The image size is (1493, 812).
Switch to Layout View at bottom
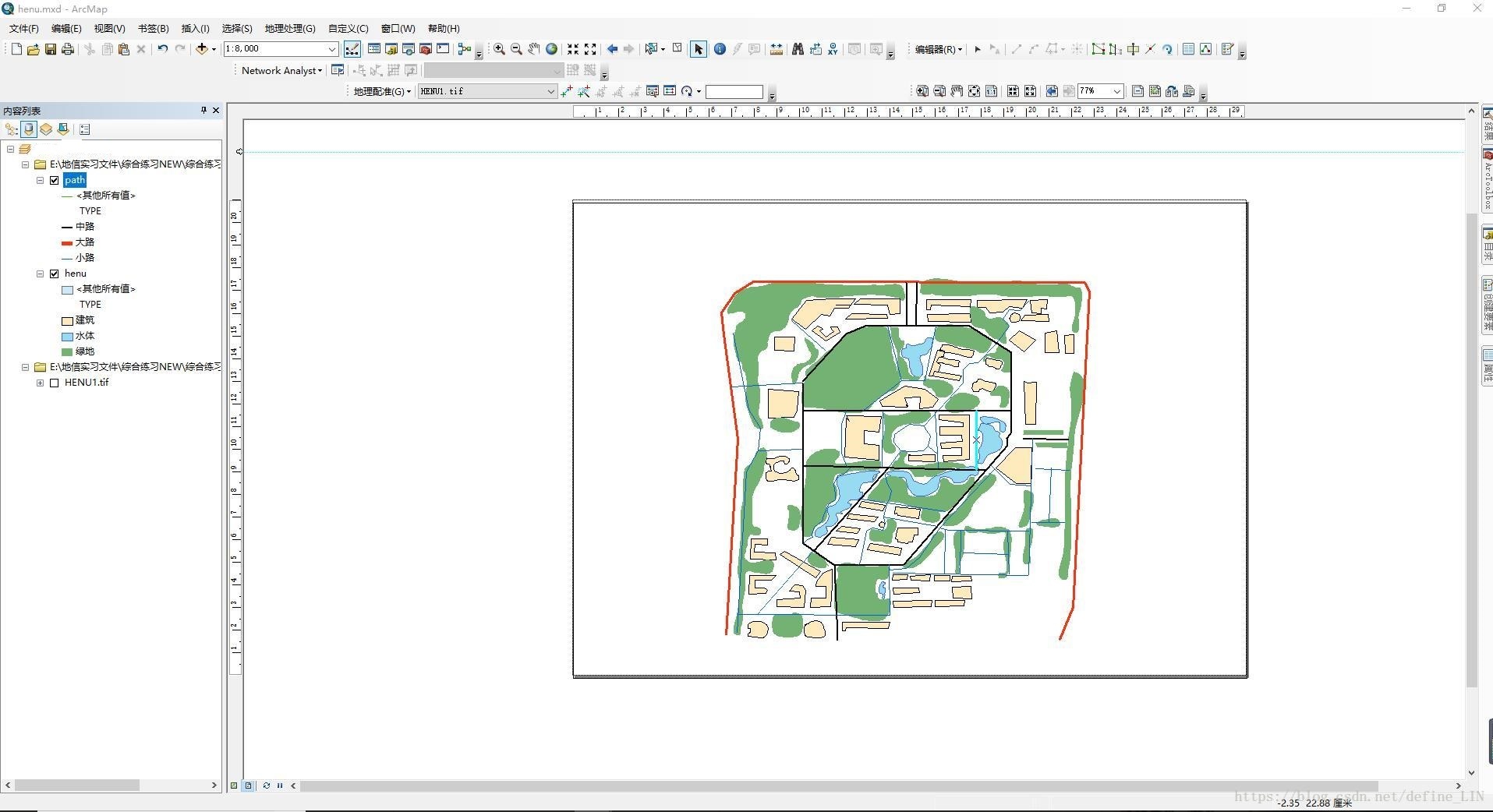pyautogui.click(x=248, y=786)
